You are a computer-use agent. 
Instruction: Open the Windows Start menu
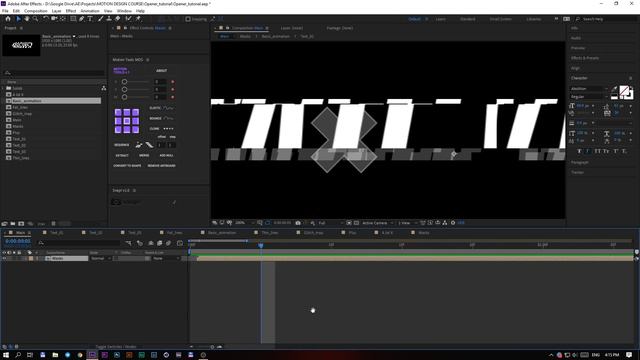point(6,355)
